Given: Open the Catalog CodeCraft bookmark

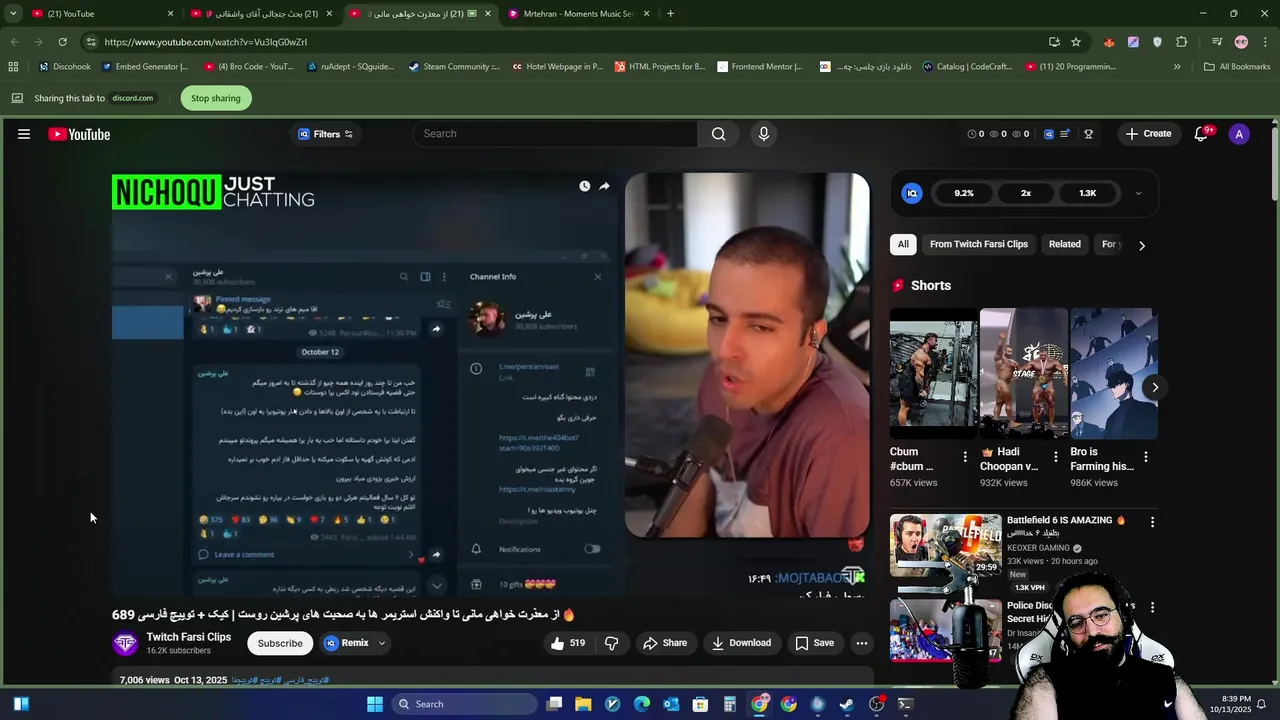Looking at the screenshot, I should click(x=967, y=67).
